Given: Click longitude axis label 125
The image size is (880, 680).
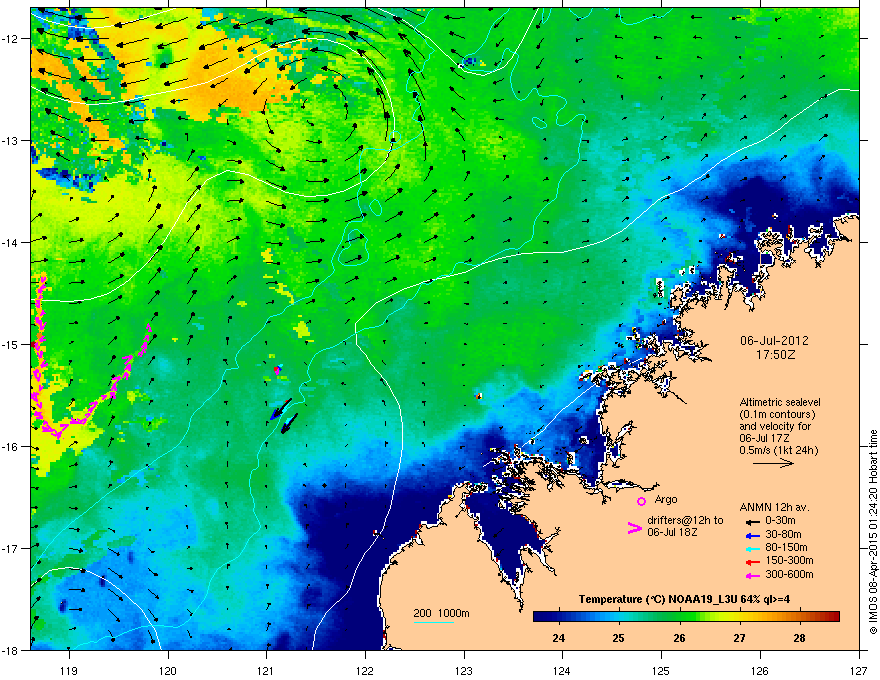Looking at the screenshot, I should (661, 670).
